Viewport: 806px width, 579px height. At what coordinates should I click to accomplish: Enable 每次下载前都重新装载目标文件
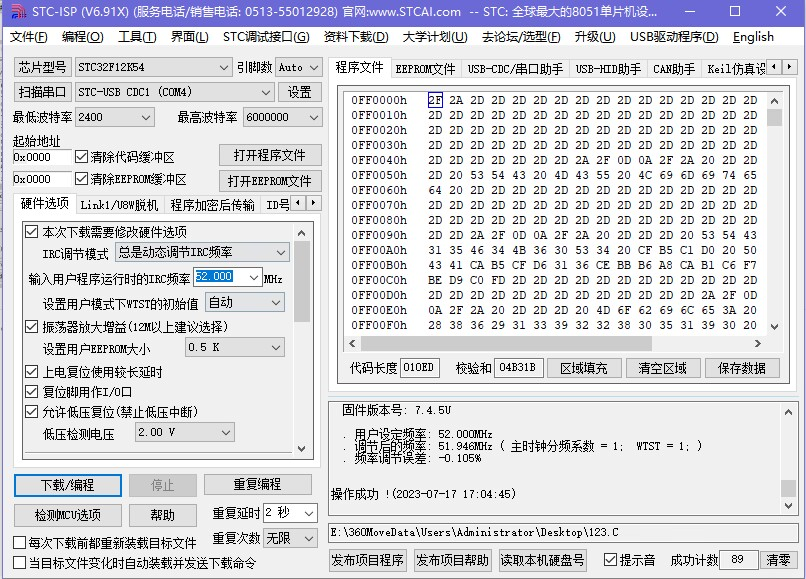coord(20,542)
